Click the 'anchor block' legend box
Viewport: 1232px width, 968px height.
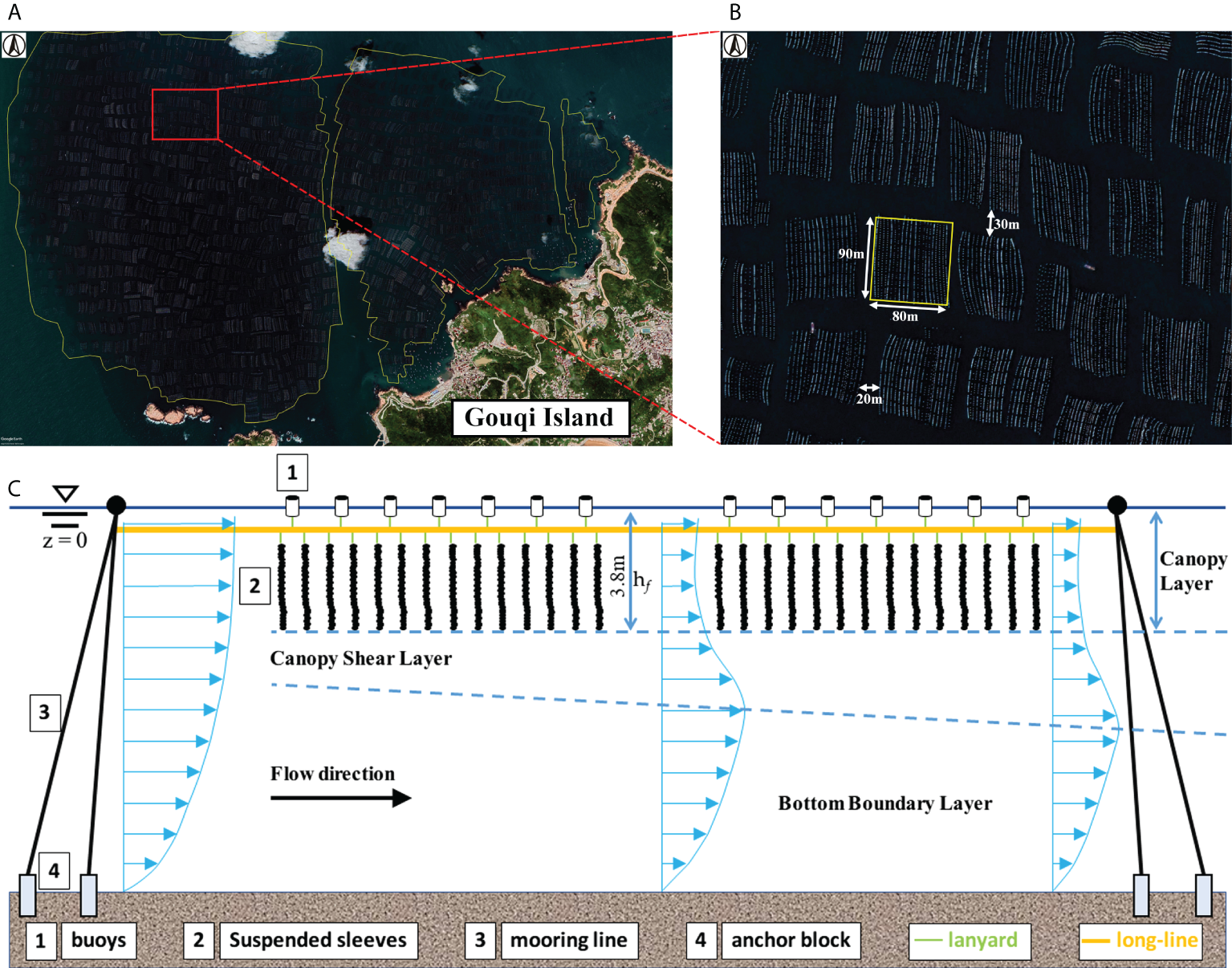point(790,940)
